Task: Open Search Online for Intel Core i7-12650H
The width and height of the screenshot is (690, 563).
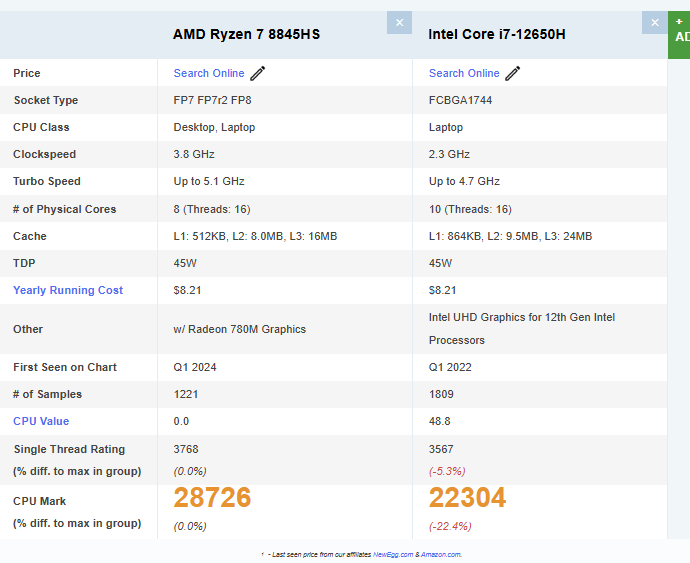Action: tap(464, 73)
